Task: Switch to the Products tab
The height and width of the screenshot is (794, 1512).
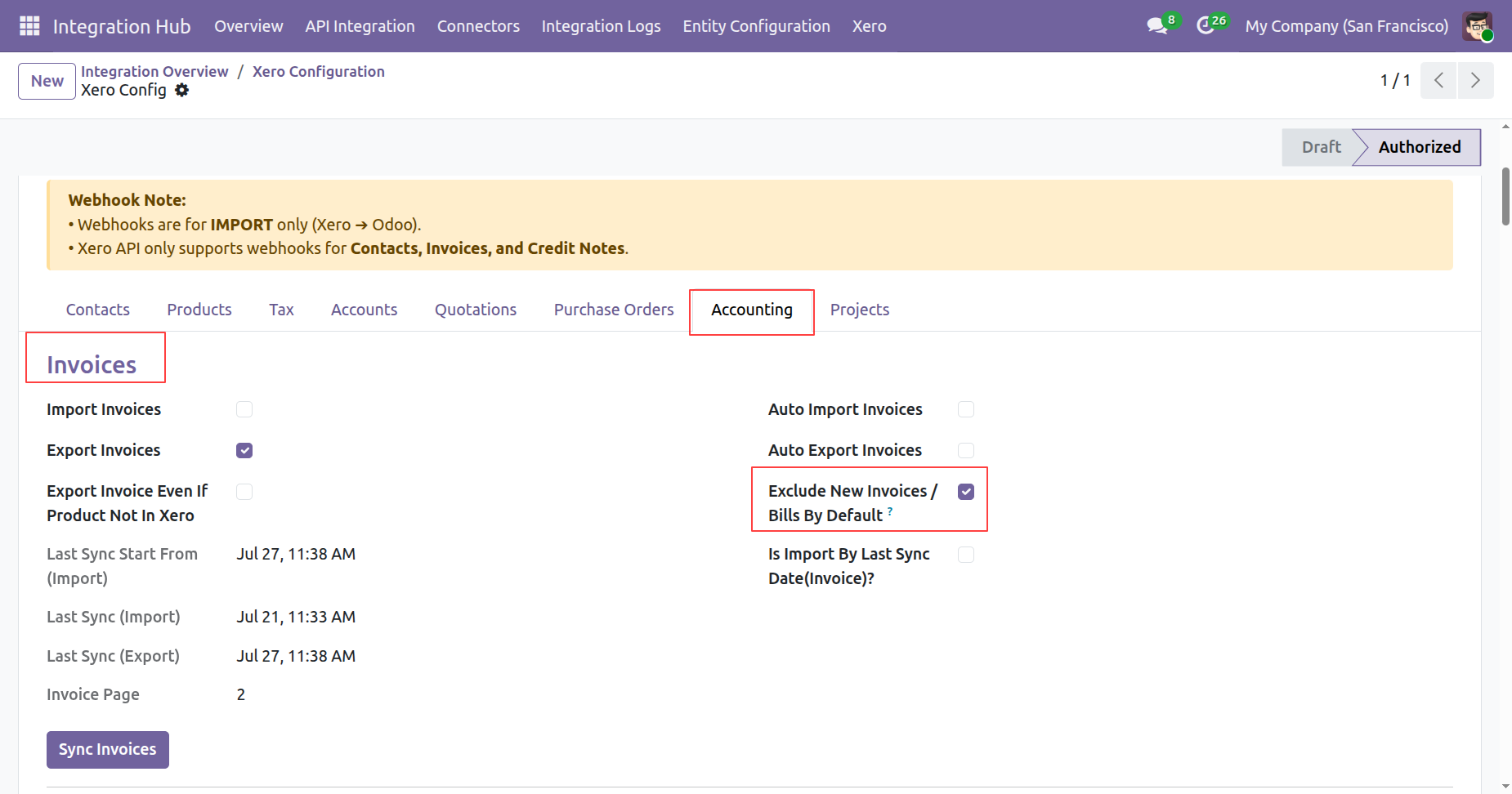Action: pyautogui.click(x=199, y=310)
